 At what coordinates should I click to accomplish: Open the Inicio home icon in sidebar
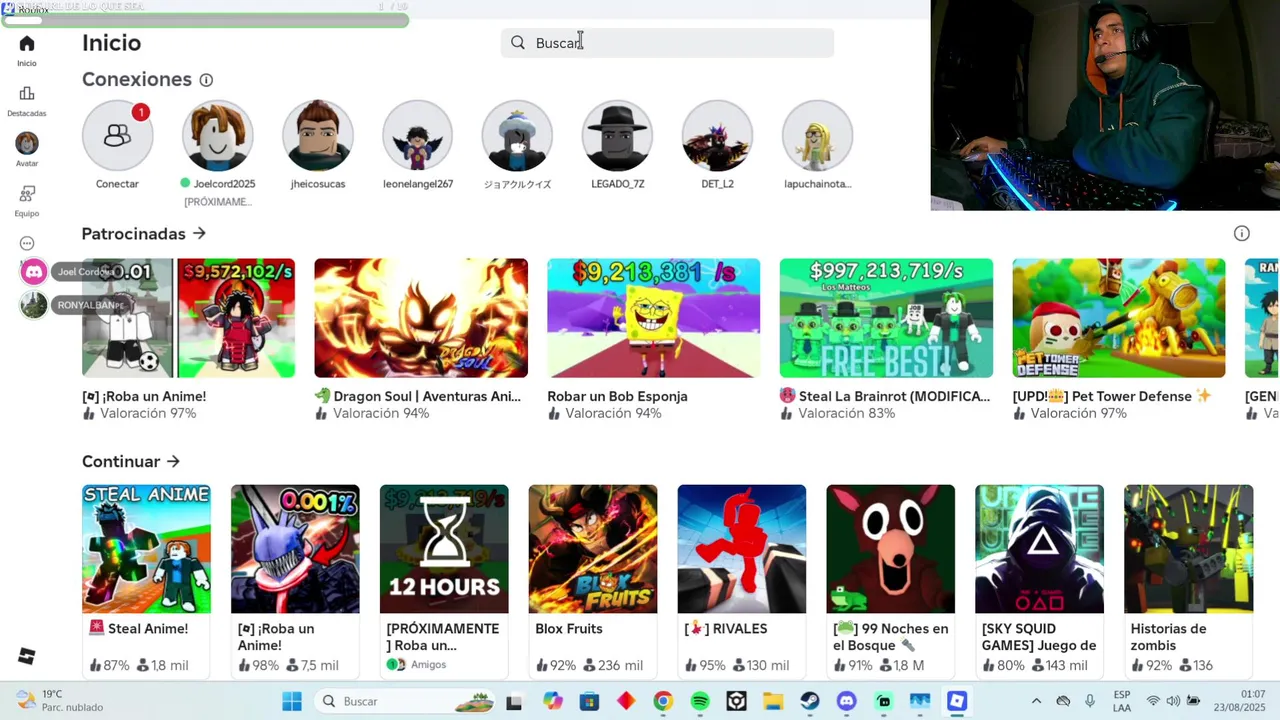(27, 44)
